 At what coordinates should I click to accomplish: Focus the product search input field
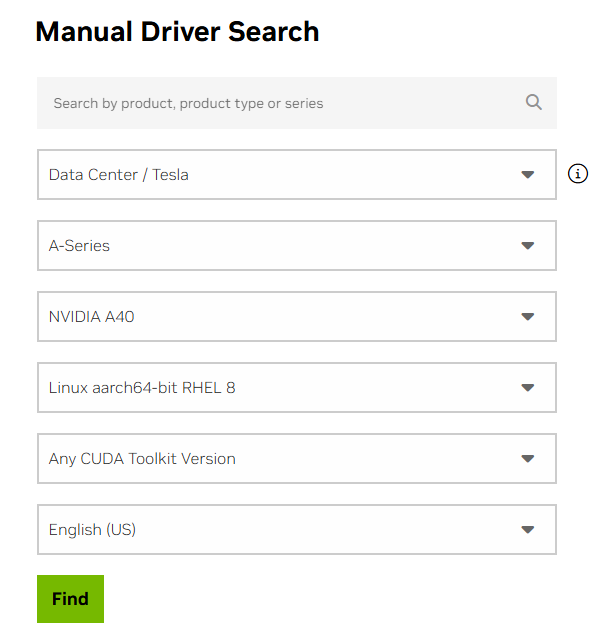pos(297,103)
